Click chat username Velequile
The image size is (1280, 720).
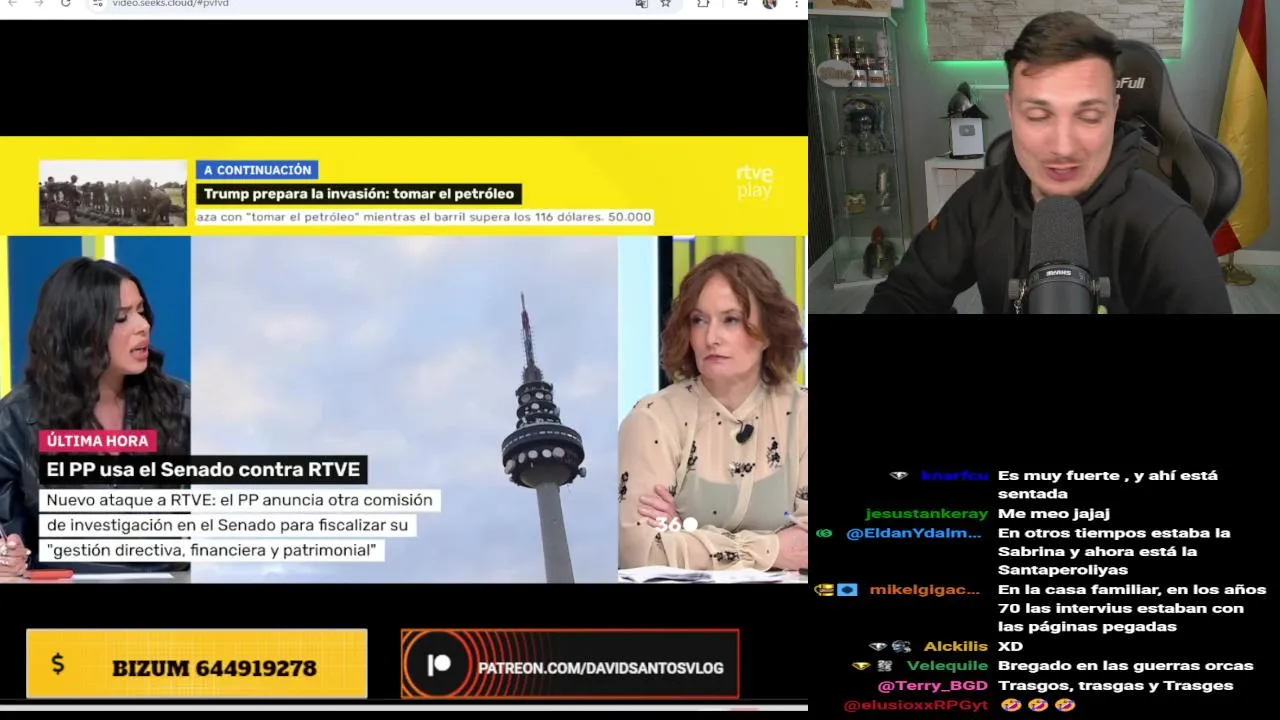[x=947, y=666]
